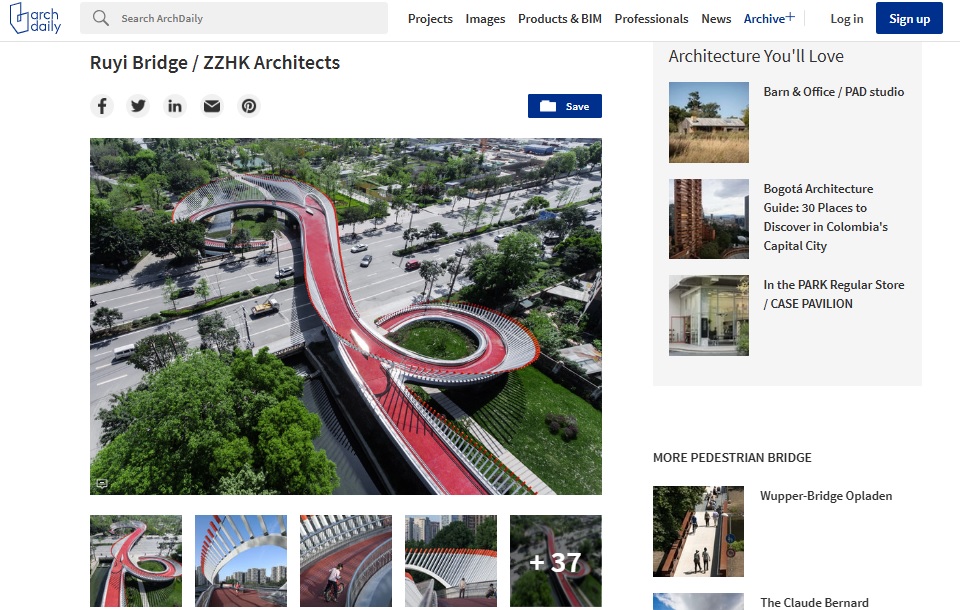Open In the PARK Regular Store link
Viewport: 960px width, 610px height.
(833, 294)
